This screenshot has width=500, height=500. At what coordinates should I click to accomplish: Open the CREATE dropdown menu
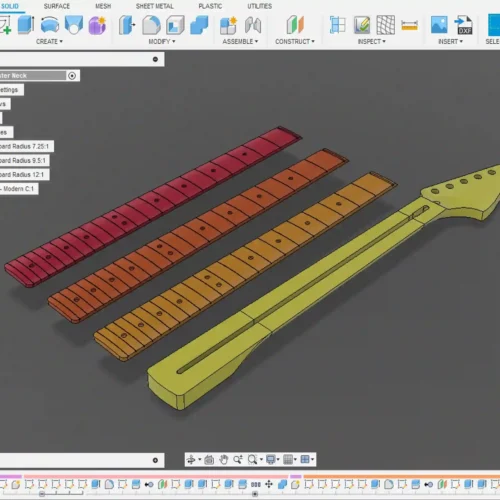point(49,41)
